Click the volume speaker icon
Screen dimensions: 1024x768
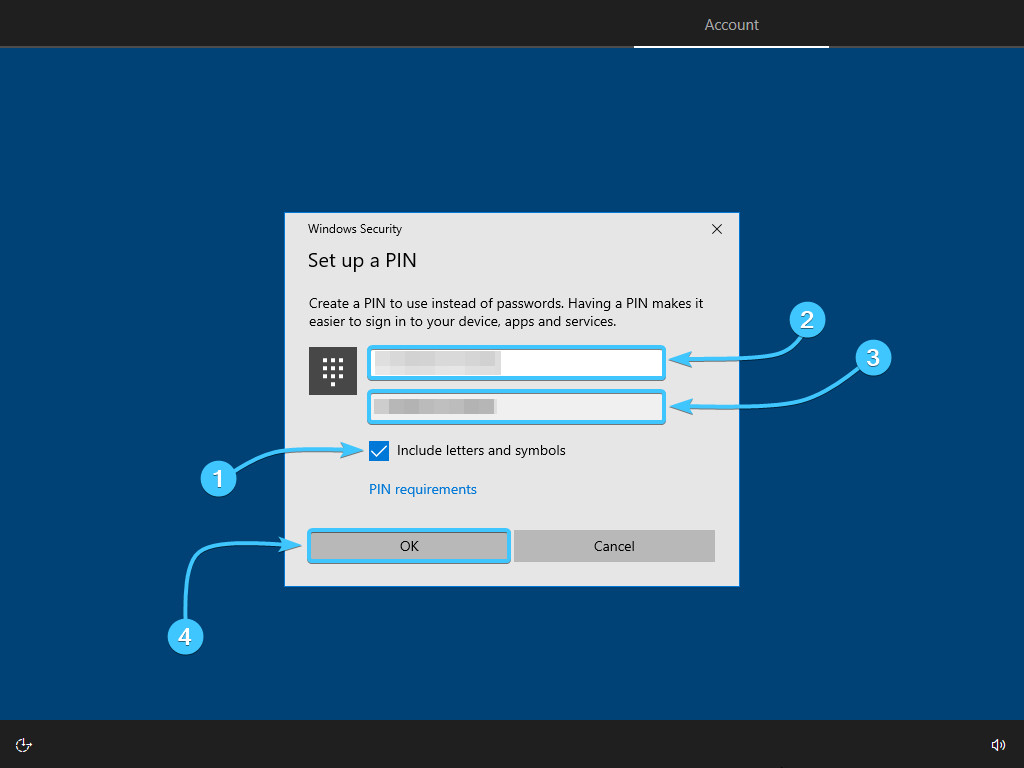click(997, 745)
